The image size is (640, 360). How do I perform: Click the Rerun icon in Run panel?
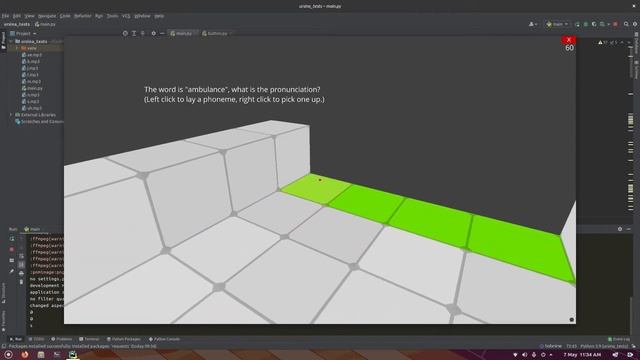[x=12, y=239]
